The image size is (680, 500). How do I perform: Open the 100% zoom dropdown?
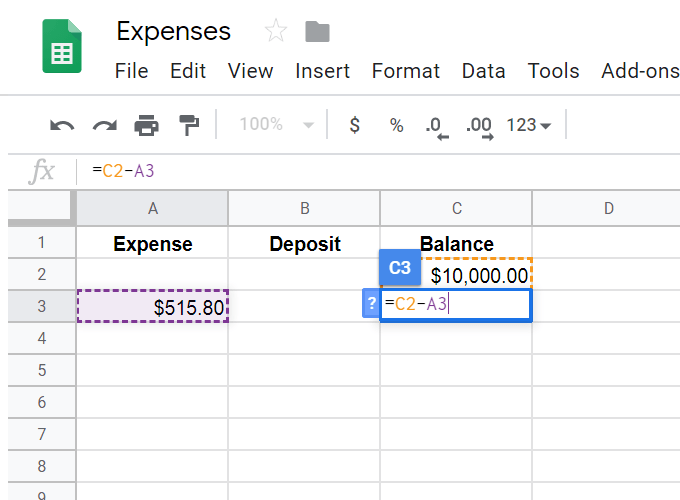click(x=276, y=124)
